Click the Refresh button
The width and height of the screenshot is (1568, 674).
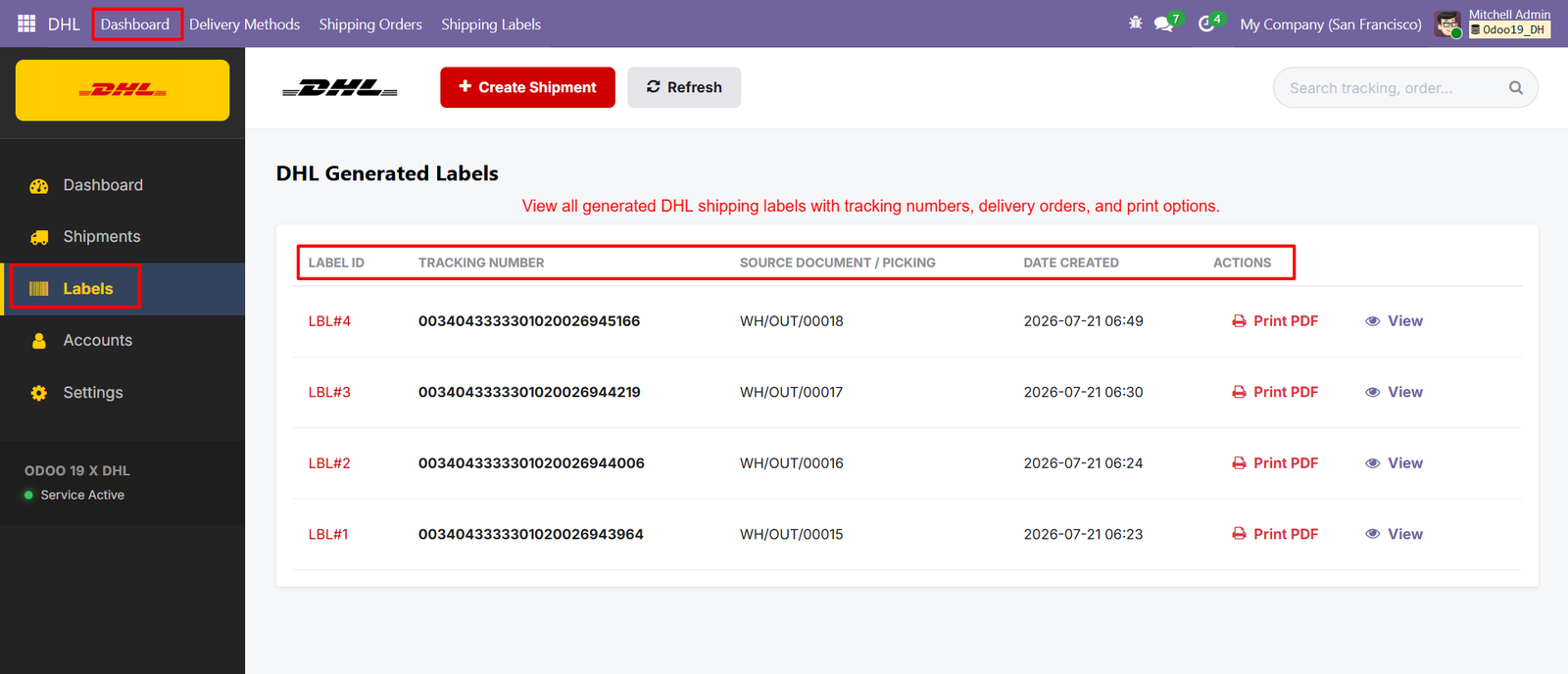pyautogui.click(x=684, y=87)
